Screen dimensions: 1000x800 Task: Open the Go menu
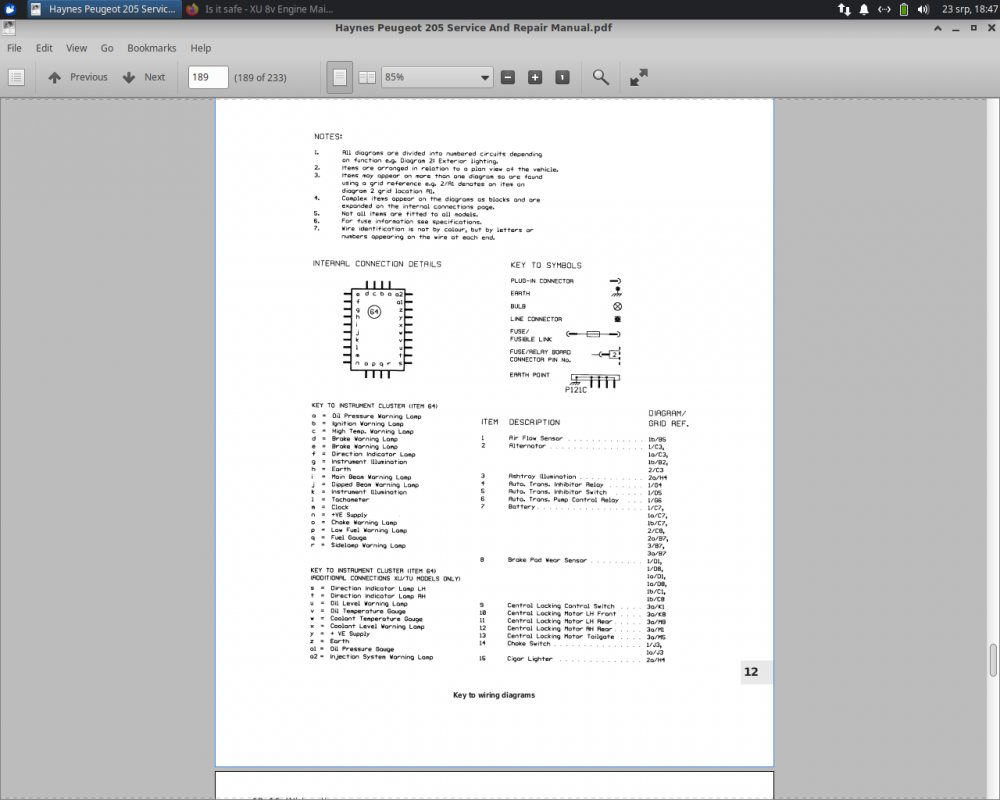coord(107,48)
